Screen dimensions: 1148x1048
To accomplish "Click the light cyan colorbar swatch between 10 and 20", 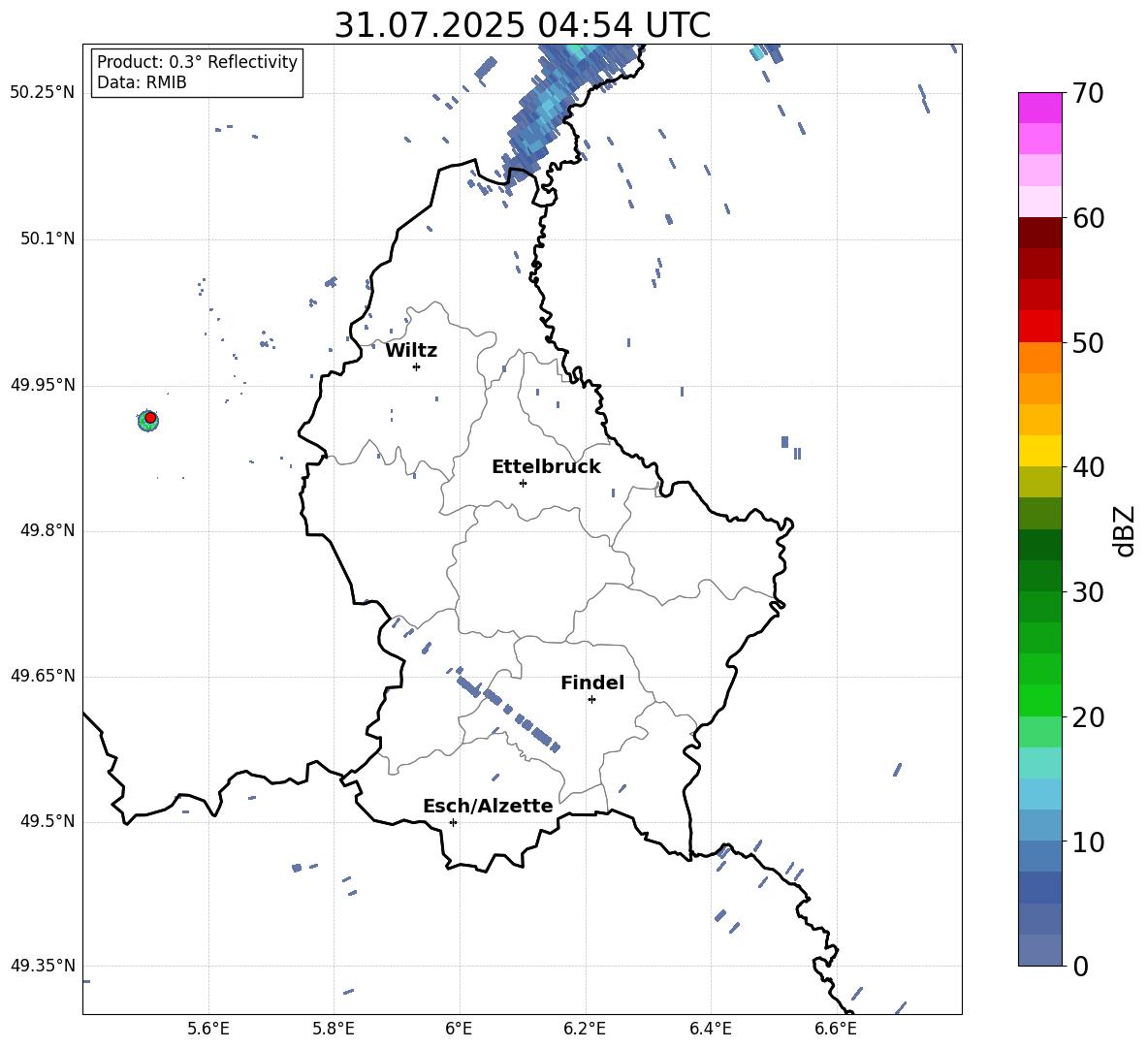I will [x=1039, y=763].
